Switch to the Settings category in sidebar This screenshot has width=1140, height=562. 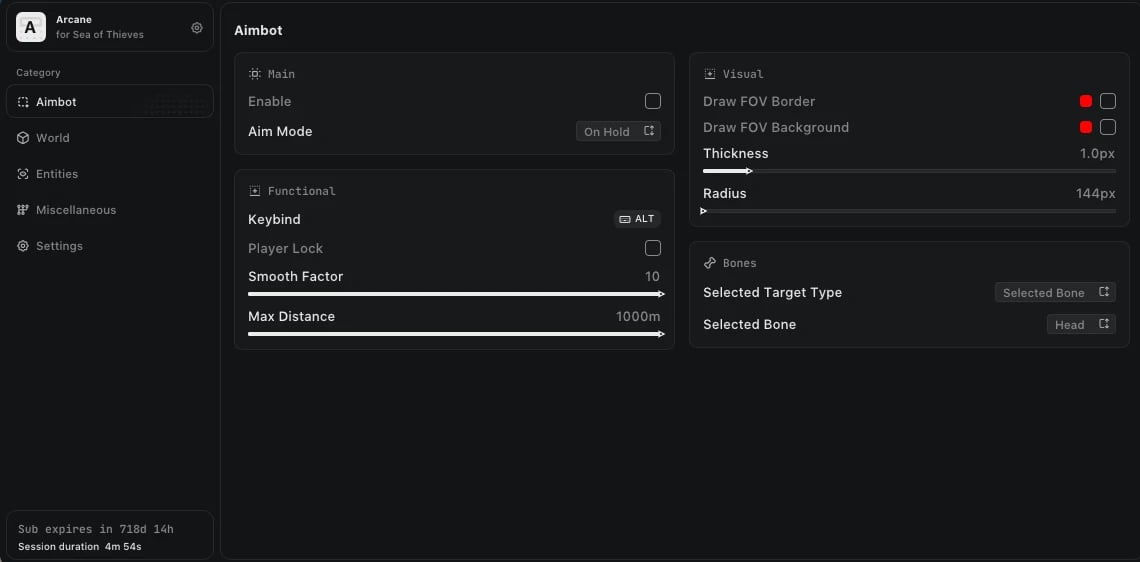(x=59, y=246)
